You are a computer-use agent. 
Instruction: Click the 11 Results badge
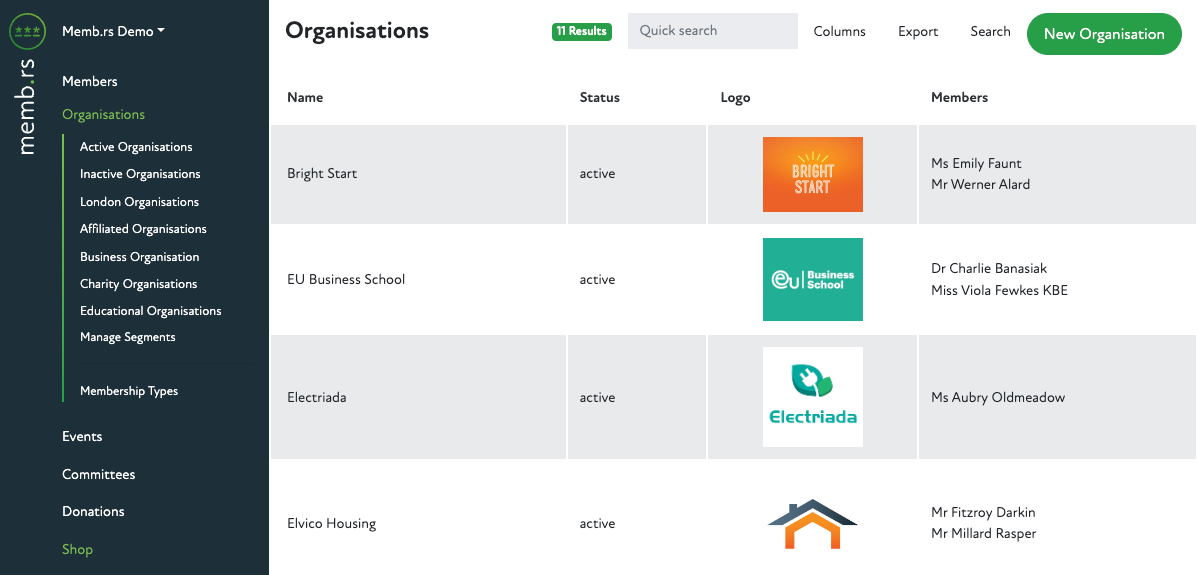click(x=581, y=32)
